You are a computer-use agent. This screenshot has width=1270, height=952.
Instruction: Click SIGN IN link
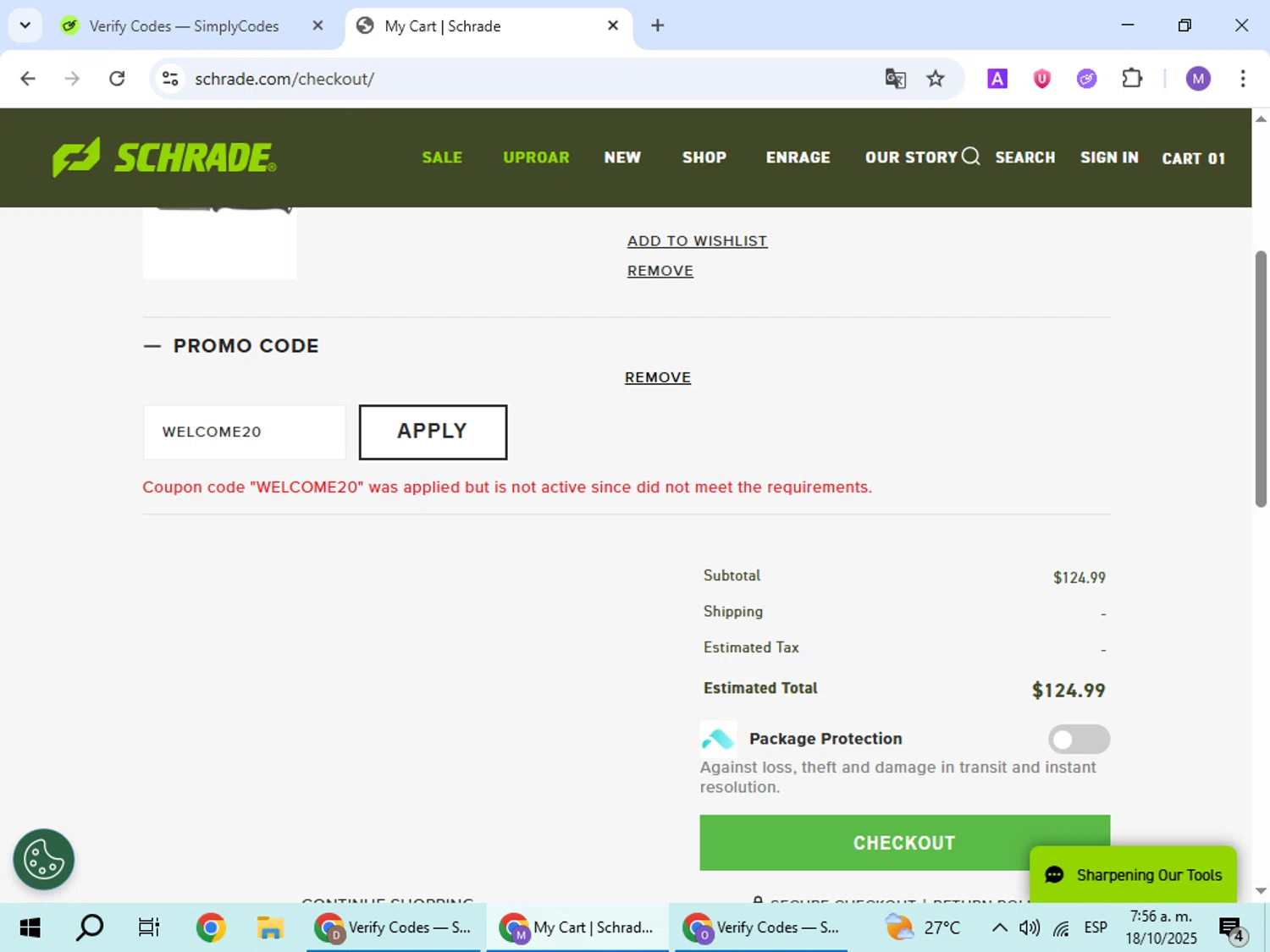(x=1109, y=157)
